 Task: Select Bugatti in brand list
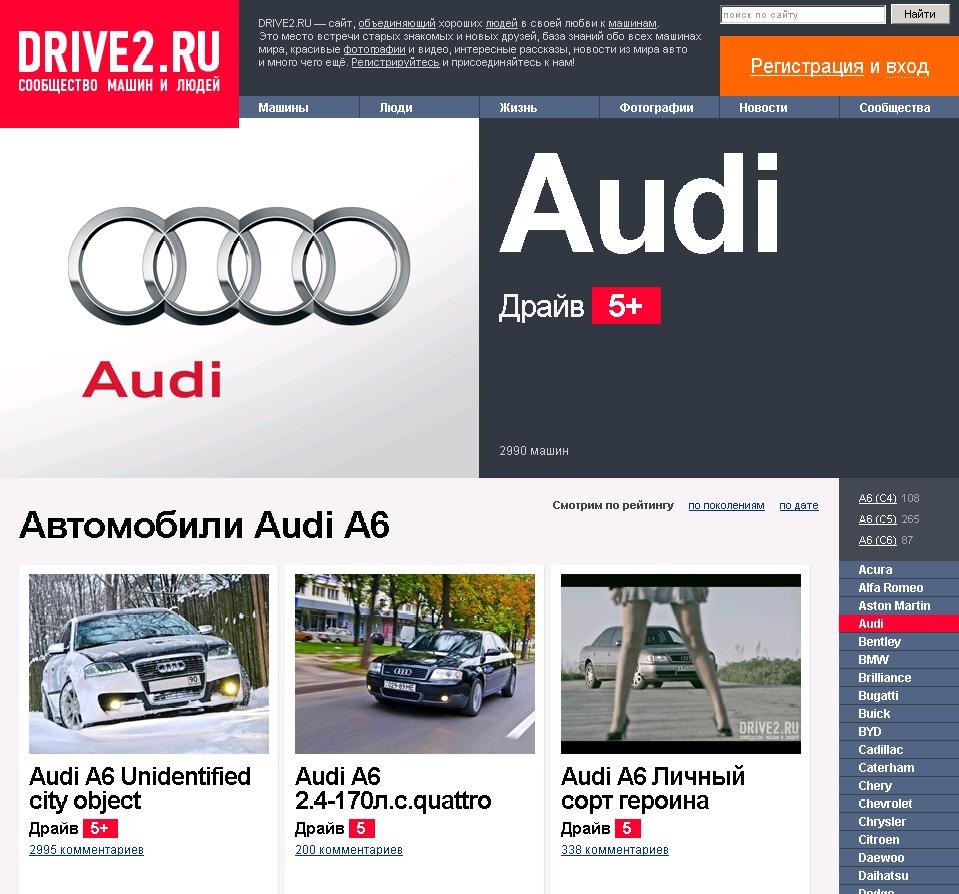pos(899,696)
